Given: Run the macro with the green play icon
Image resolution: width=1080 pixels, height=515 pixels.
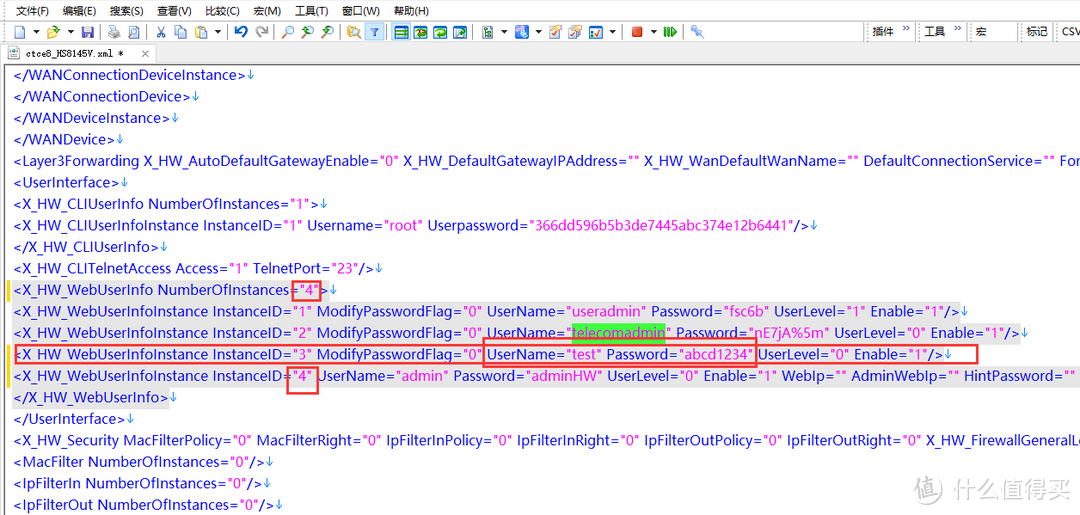Looking at the screenshot, I should (669, 32).
